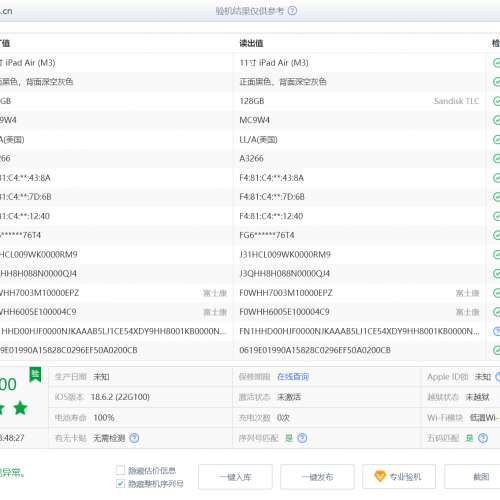Click the green check icon in the A3266 row
Viewport: 500px width, 500px height.
pyautogui.click(x=496, y=158)
